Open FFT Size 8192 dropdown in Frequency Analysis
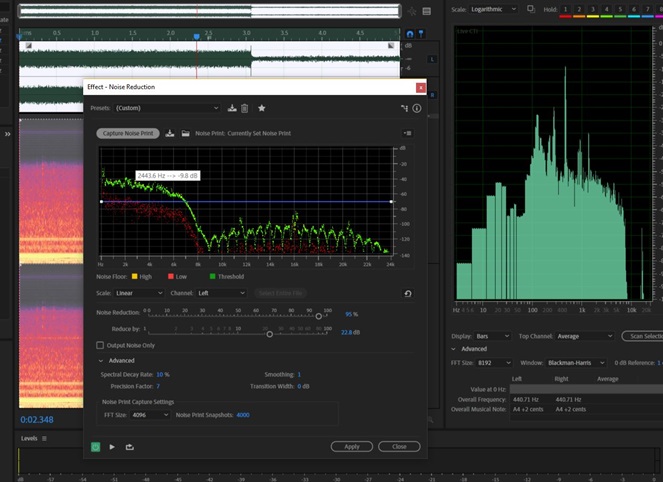 click(x=494, y=363)
